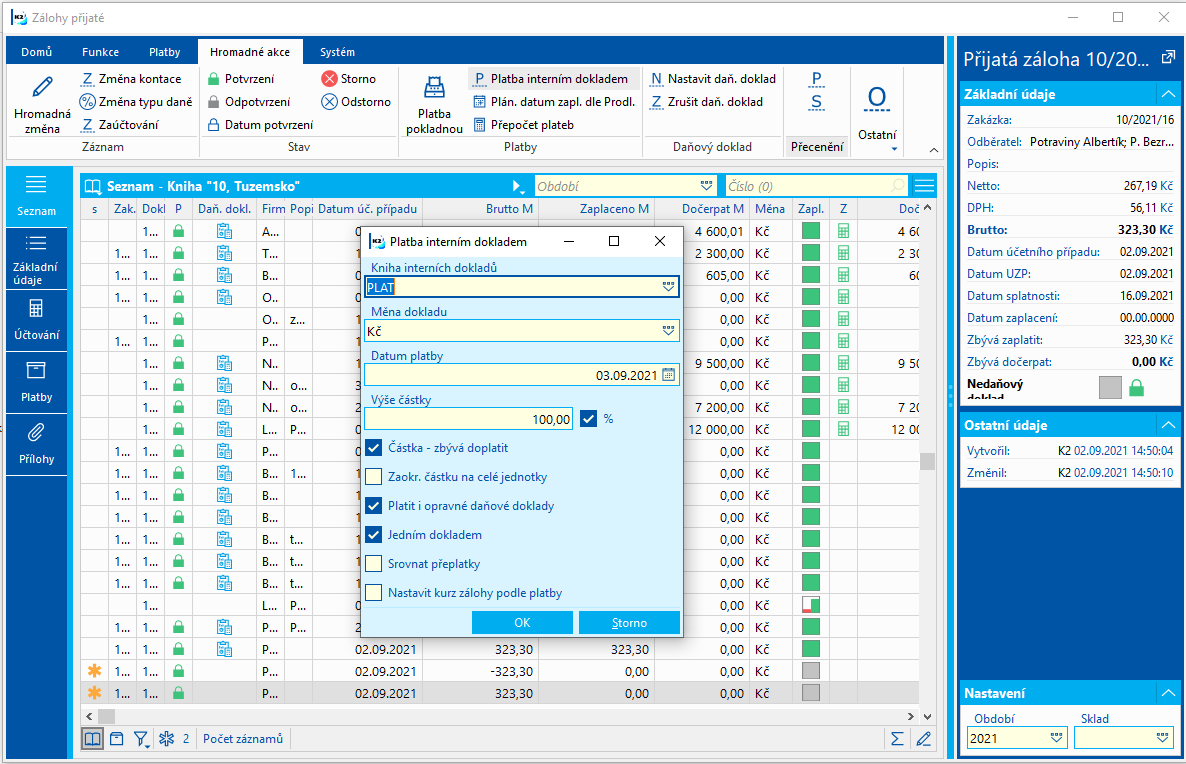Click the Platba pokladnou icon

click(433, 91)
